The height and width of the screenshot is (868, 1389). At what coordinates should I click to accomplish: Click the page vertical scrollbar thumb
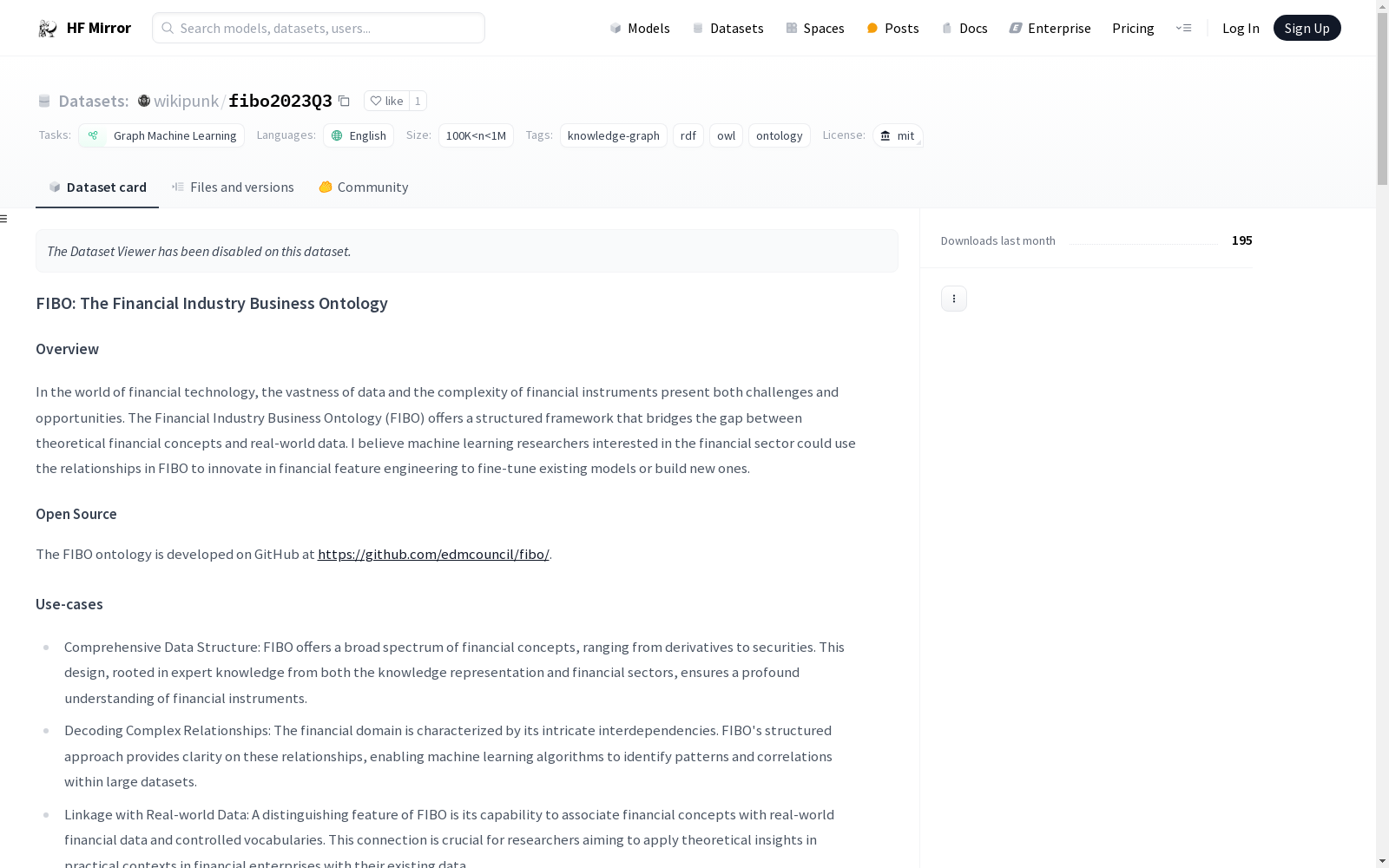point(1382,98)
